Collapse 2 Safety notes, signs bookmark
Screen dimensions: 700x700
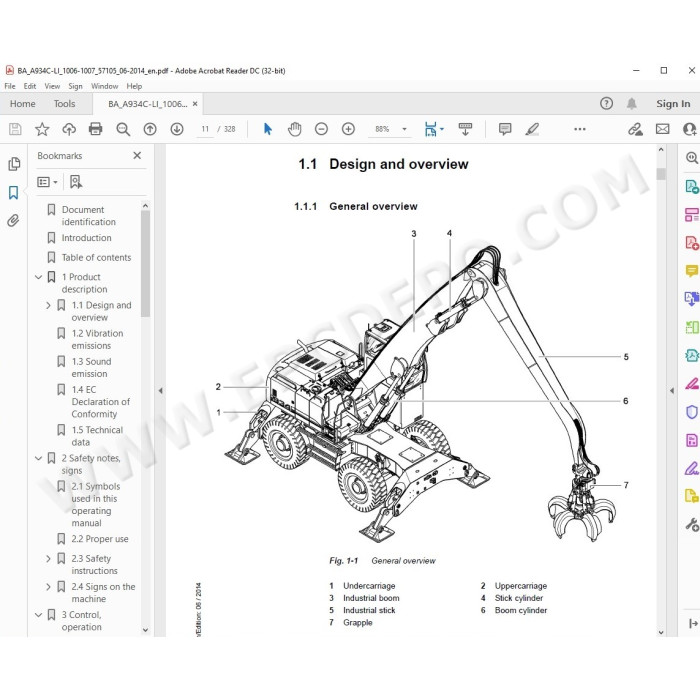(39, 458)
